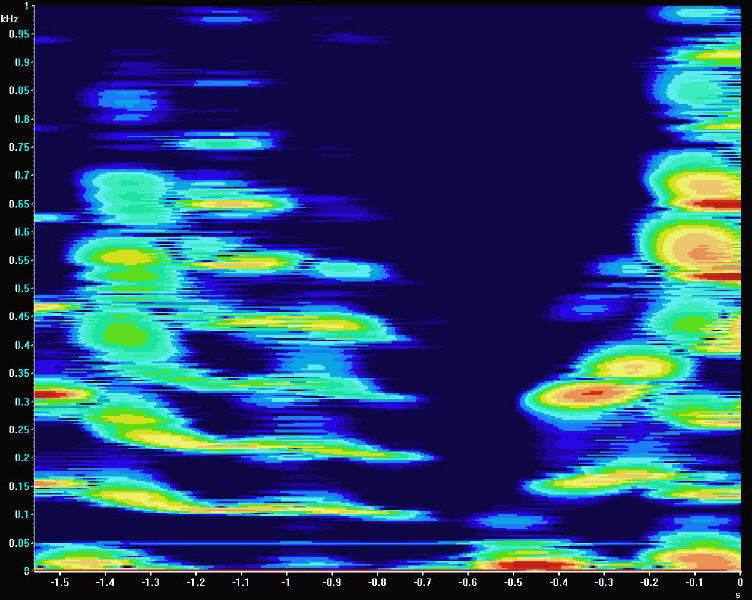This screenshot has height=600, width=752.
Task: Click the 0 label on time axis
Action: [738, 580]
